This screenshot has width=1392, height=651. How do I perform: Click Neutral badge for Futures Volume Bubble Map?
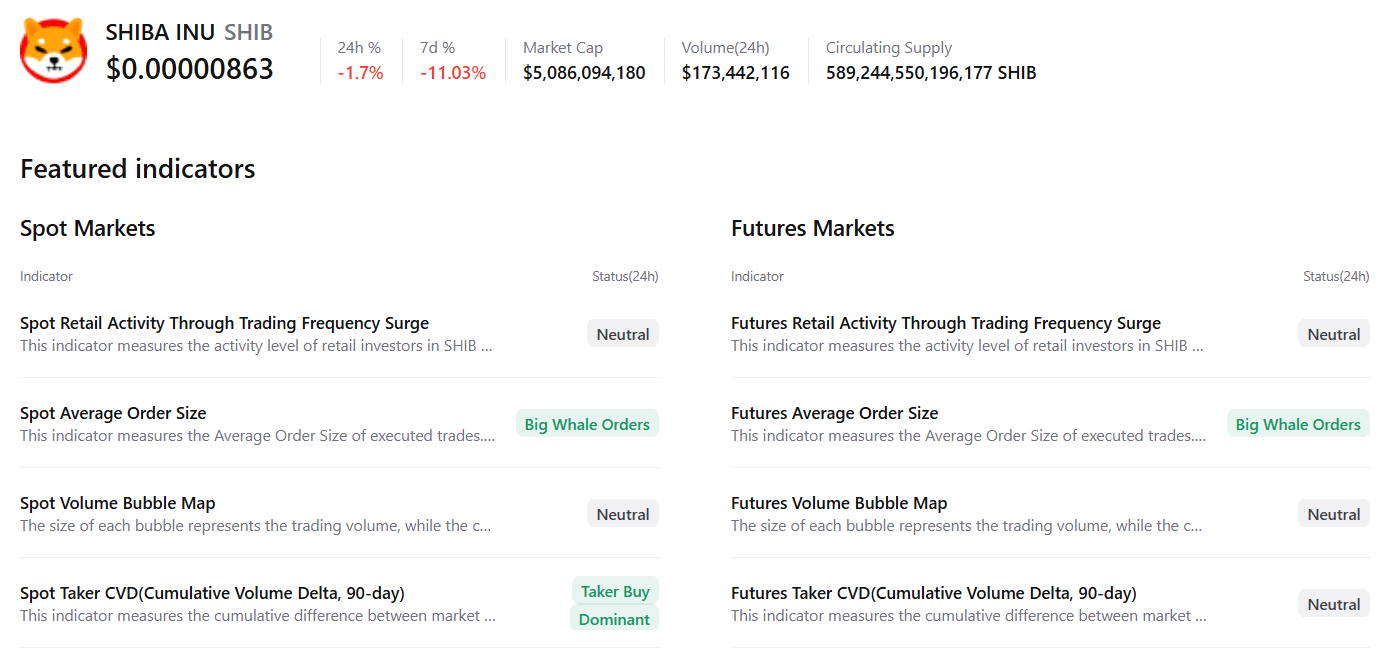pyautogui.click(x=1333, y=514)
